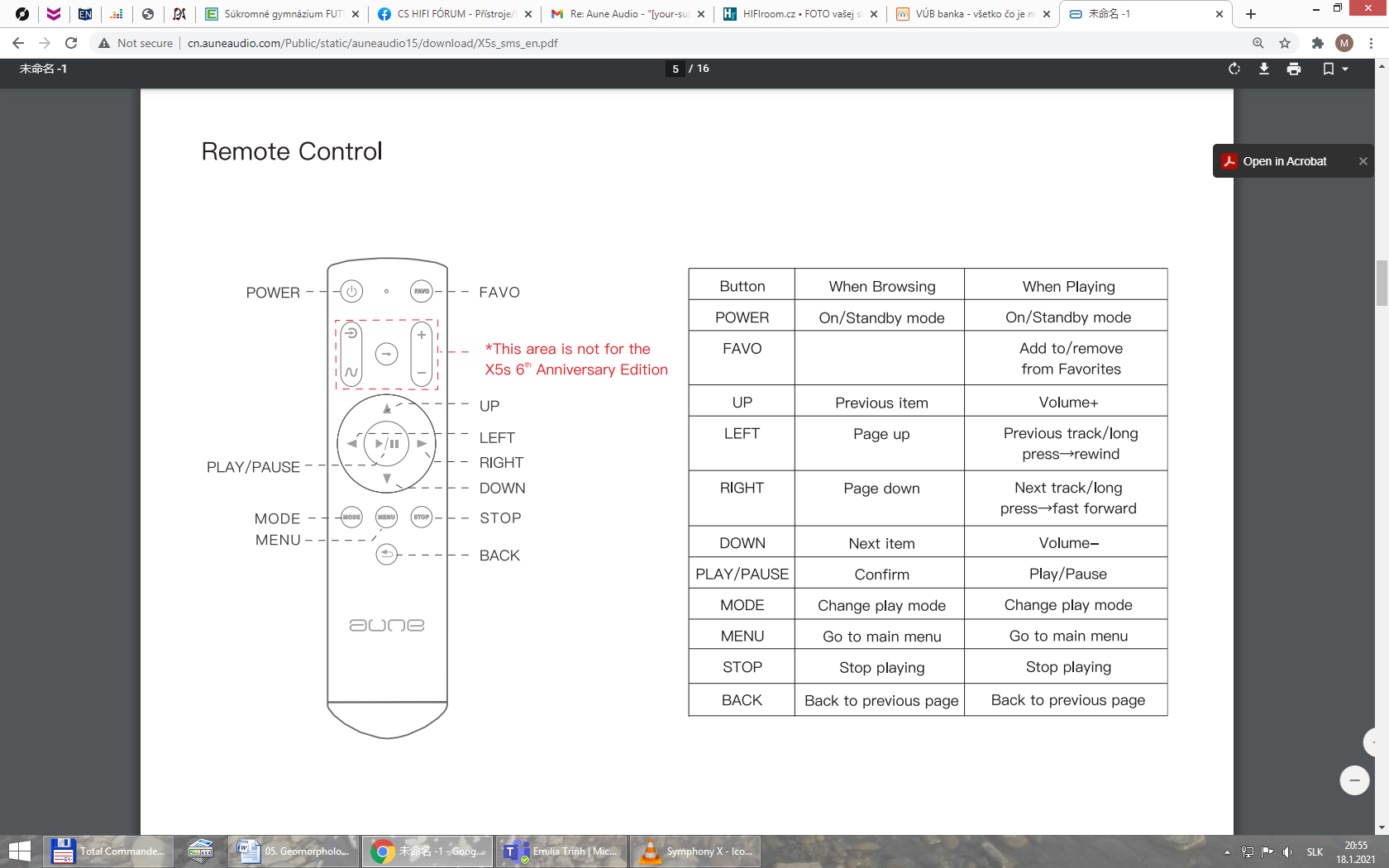Screen dimensions: 1389x868
Task: Open the PDF bookmarks dropdown
Action: [x=1334, y=69]
